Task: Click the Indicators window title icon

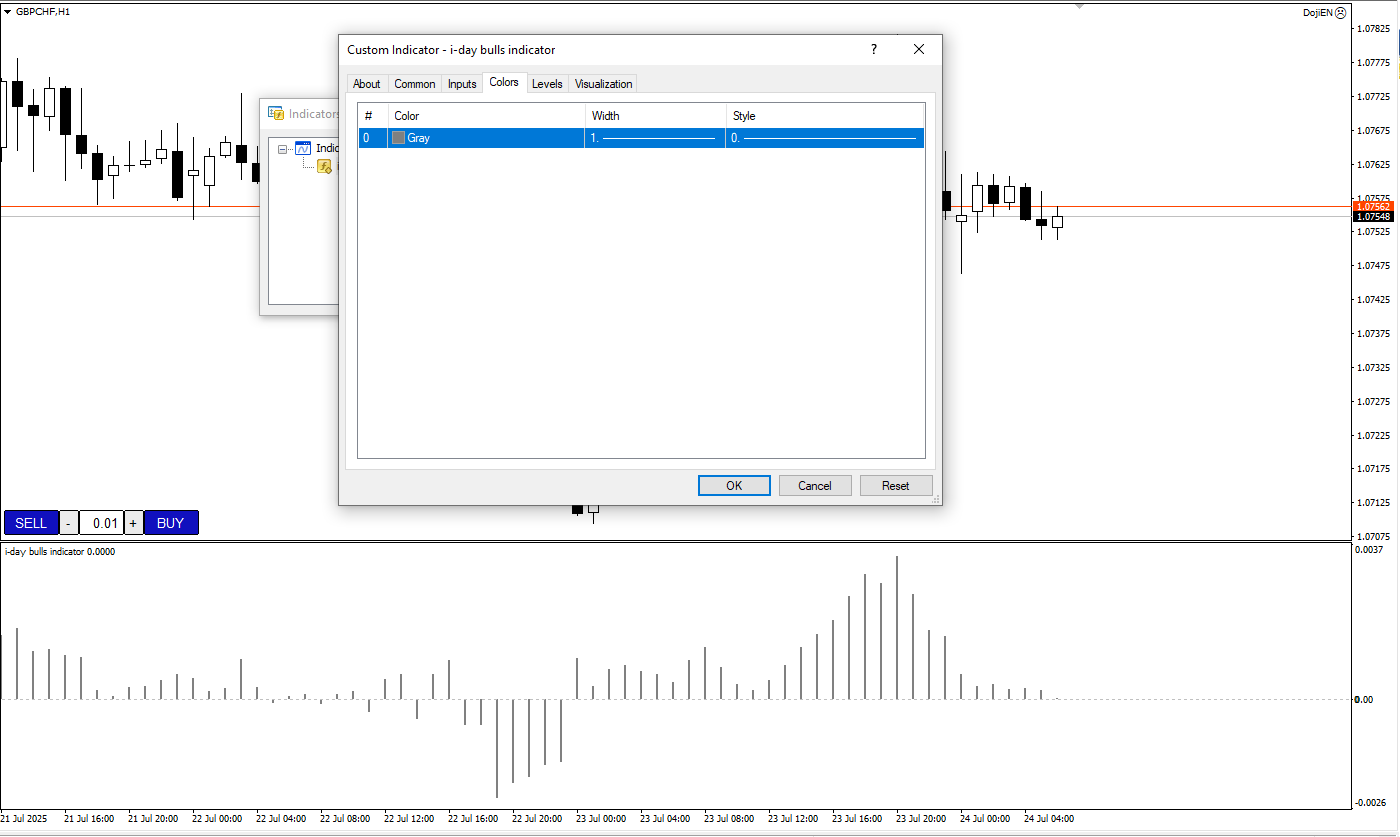Action: coord(276,114)
